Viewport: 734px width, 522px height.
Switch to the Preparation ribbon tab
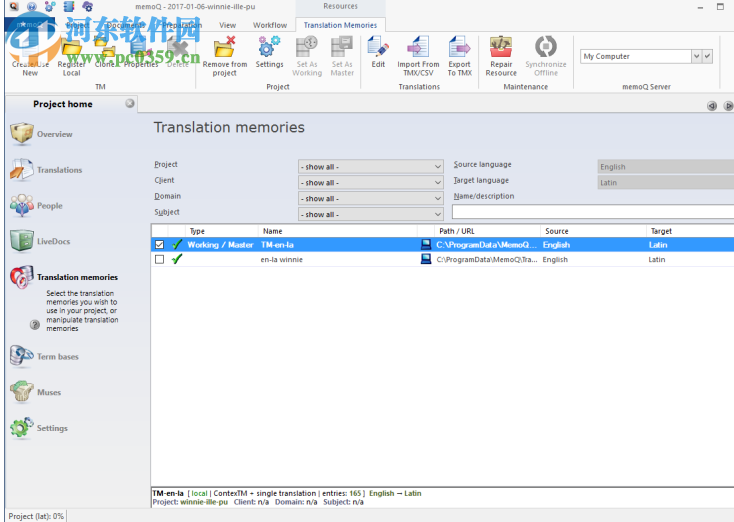(x=182, y=25)
